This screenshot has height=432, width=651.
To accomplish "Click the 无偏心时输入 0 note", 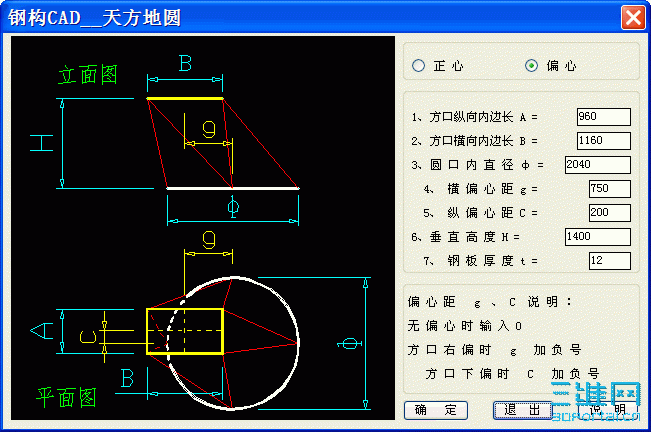I will [464, 326].
